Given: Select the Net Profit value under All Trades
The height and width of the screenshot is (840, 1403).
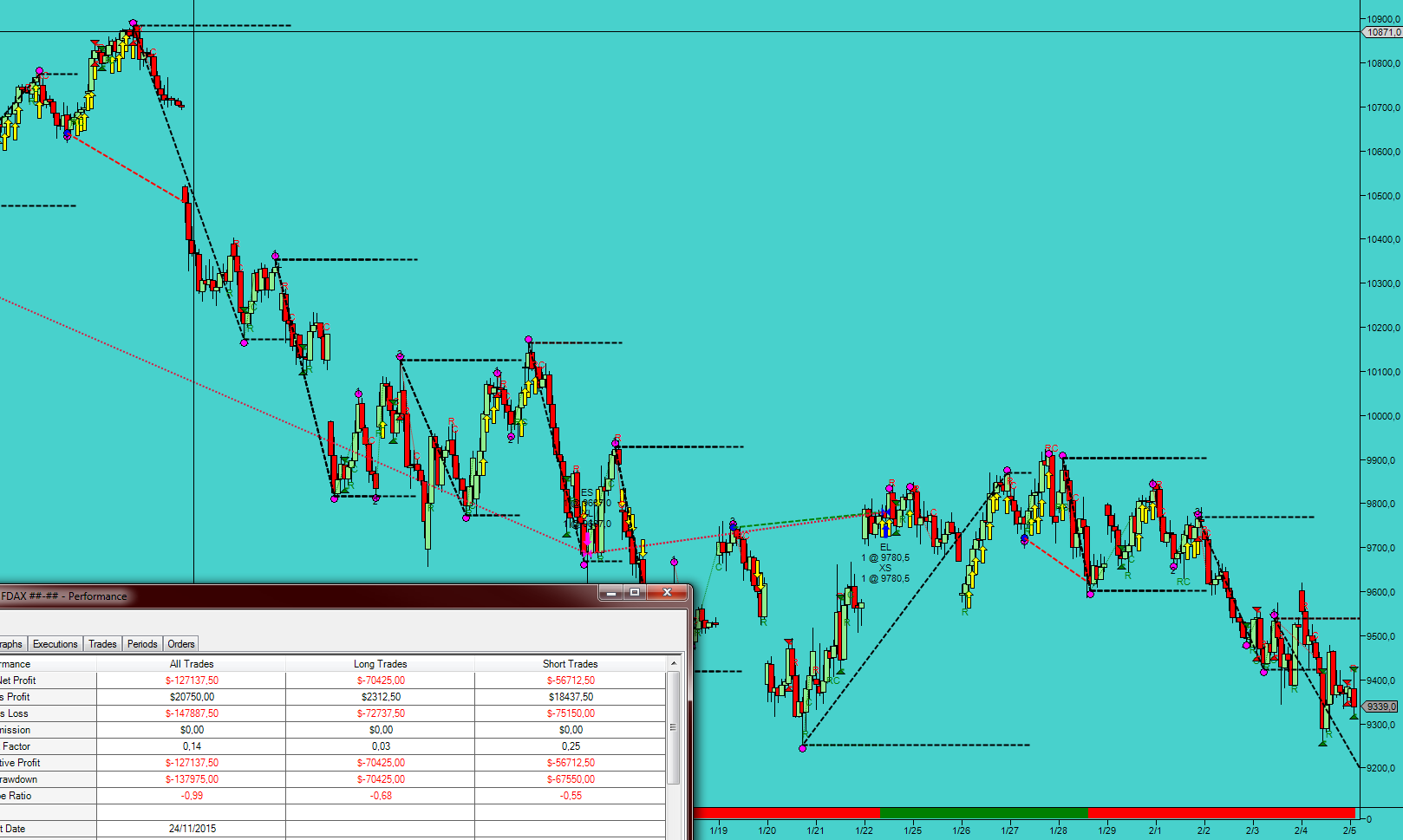Looking at the screenshot, I should tap(192, 680).
